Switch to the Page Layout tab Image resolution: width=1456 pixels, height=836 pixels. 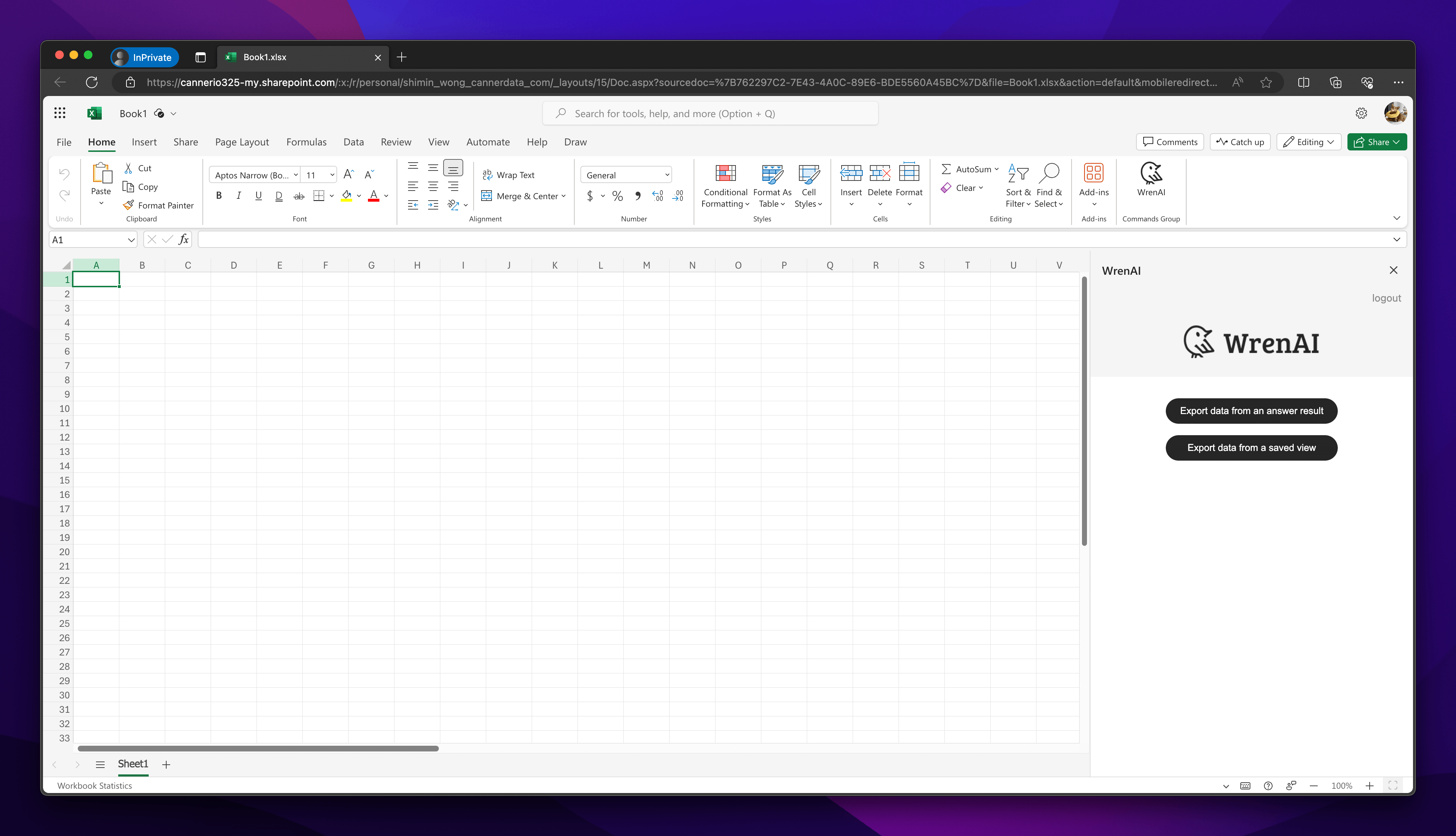coord(242,142)
